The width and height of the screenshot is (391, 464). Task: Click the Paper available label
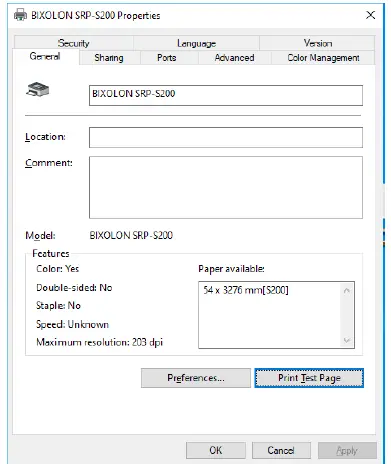(231, 269)
